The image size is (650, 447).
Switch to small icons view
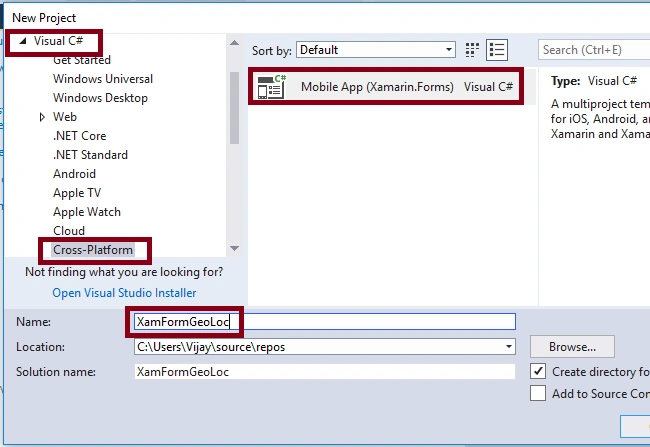tap(472, 50)
